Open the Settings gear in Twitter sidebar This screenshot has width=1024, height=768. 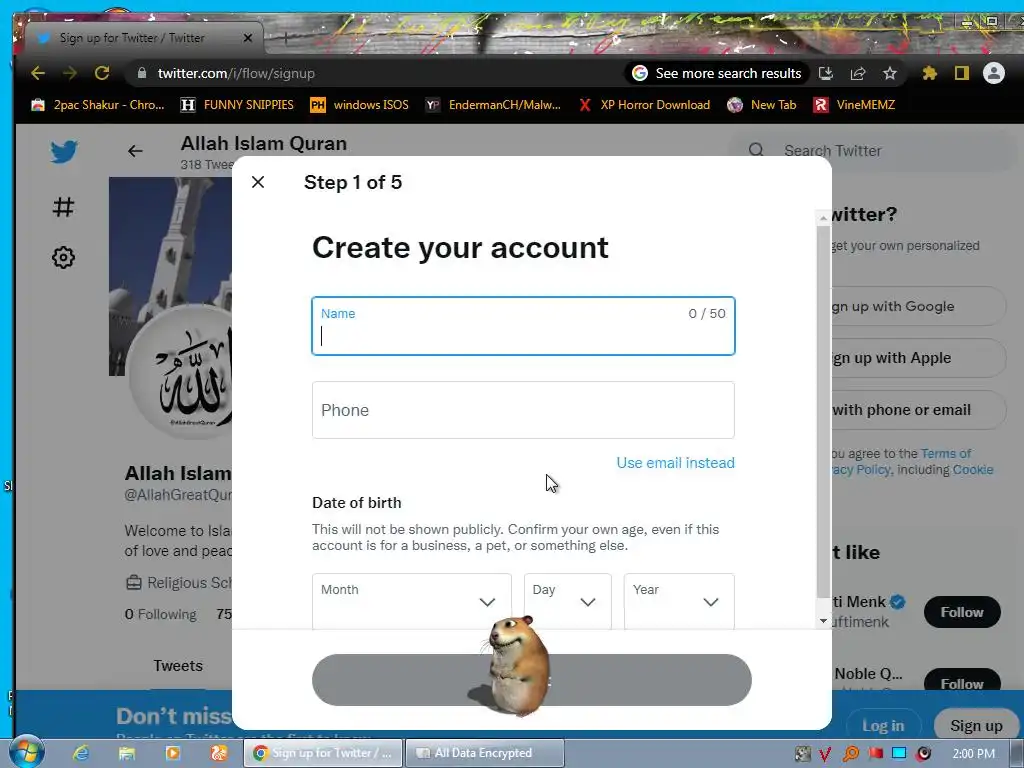[x=63, y=257]
